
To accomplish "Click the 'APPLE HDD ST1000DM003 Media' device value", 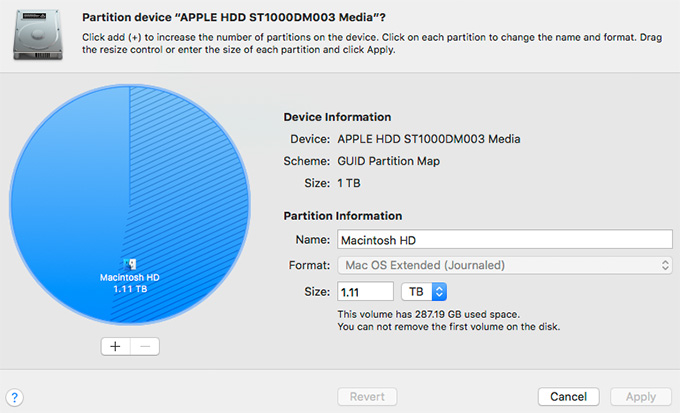I will click(x=428, y=139).
